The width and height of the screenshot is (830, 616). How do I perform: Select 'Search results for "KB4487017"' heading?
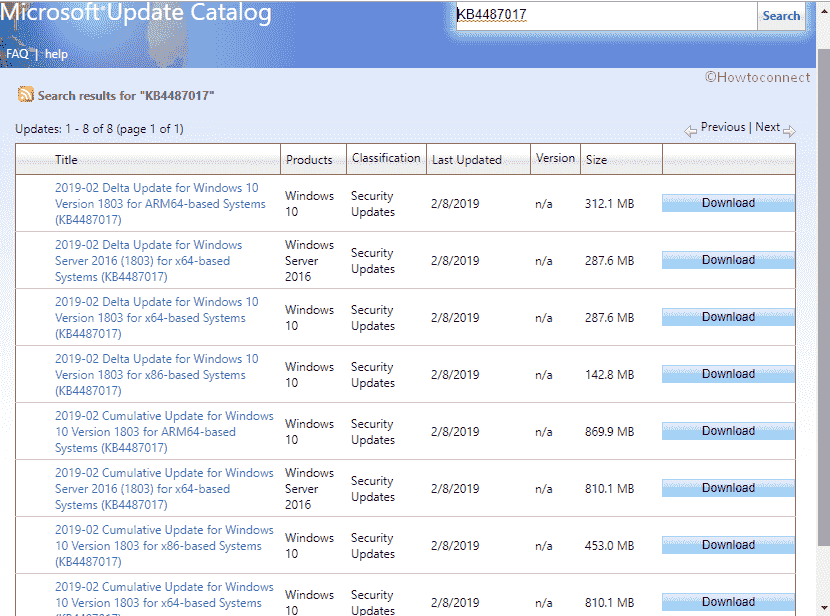[126, 96]
